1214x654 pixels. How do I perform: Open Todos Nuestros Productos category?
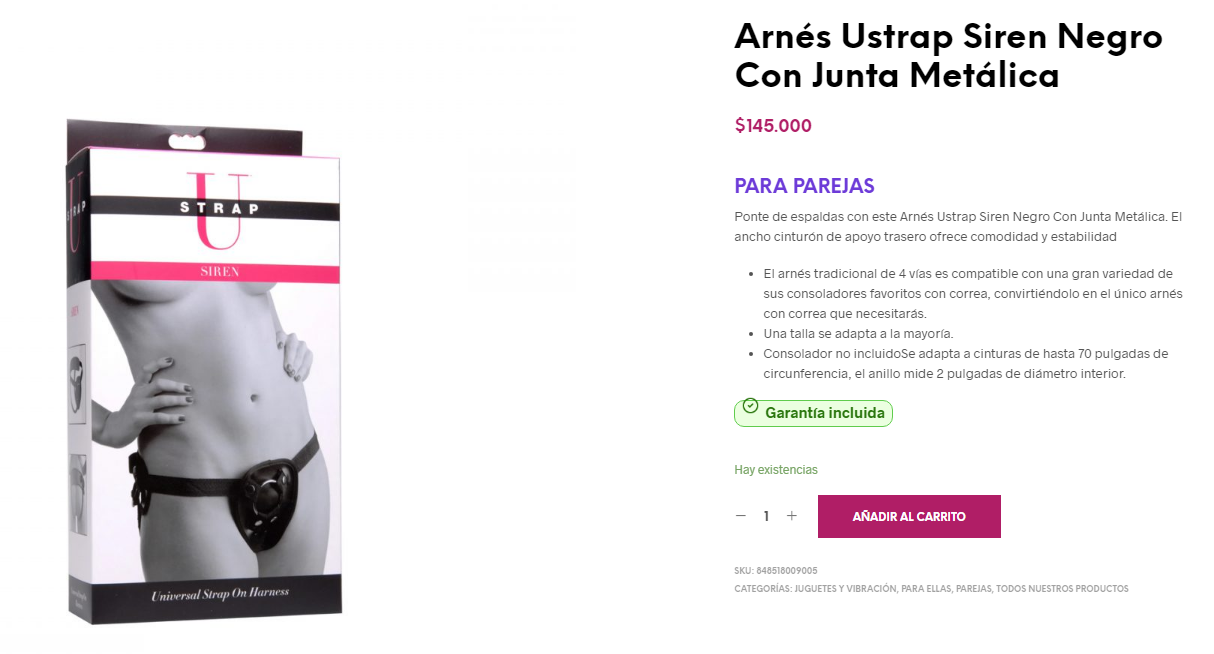(x=1062, y=589)
